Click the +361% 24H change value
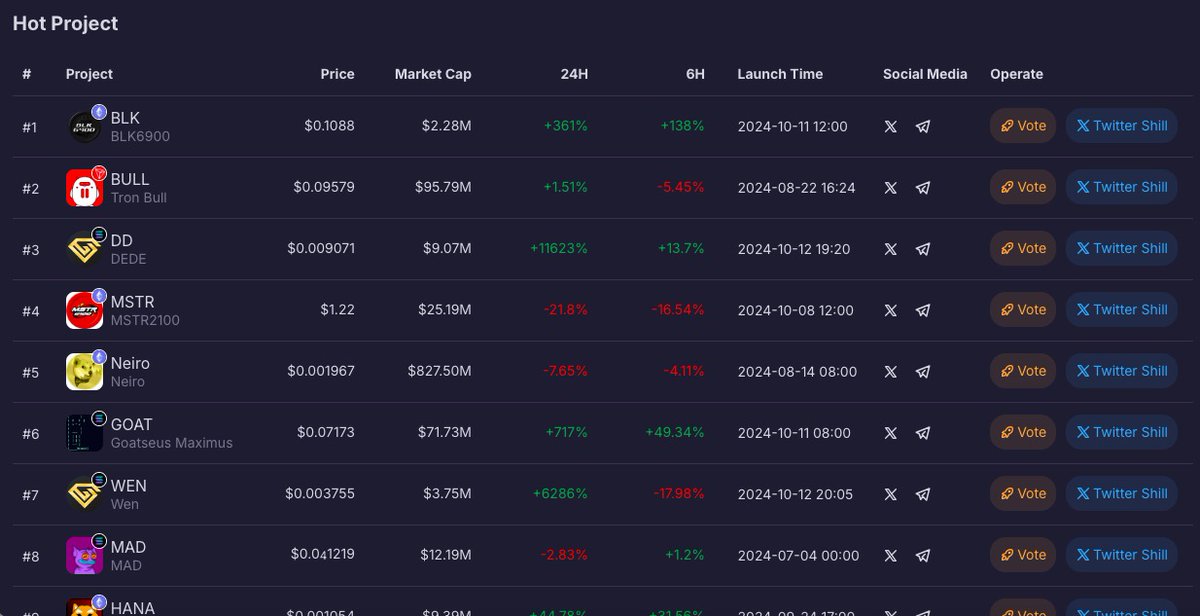The width and height of the screenshot is (1200, 616). click(x=566, y=127)
